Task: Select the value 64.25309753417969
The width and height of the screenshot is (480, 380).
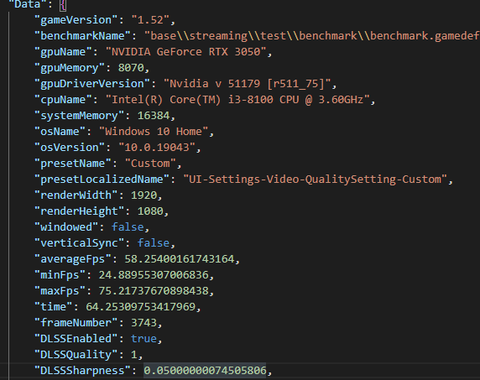Action: tap(141, 308)
